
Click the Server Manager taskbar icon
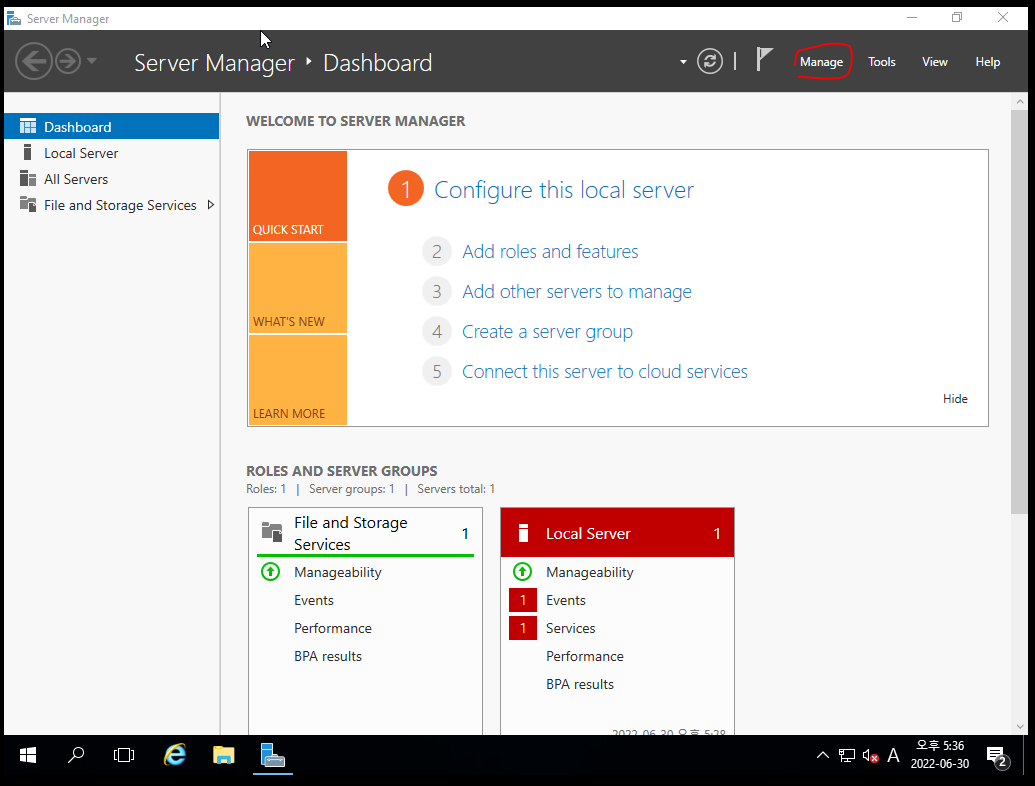tap(273, 755)
